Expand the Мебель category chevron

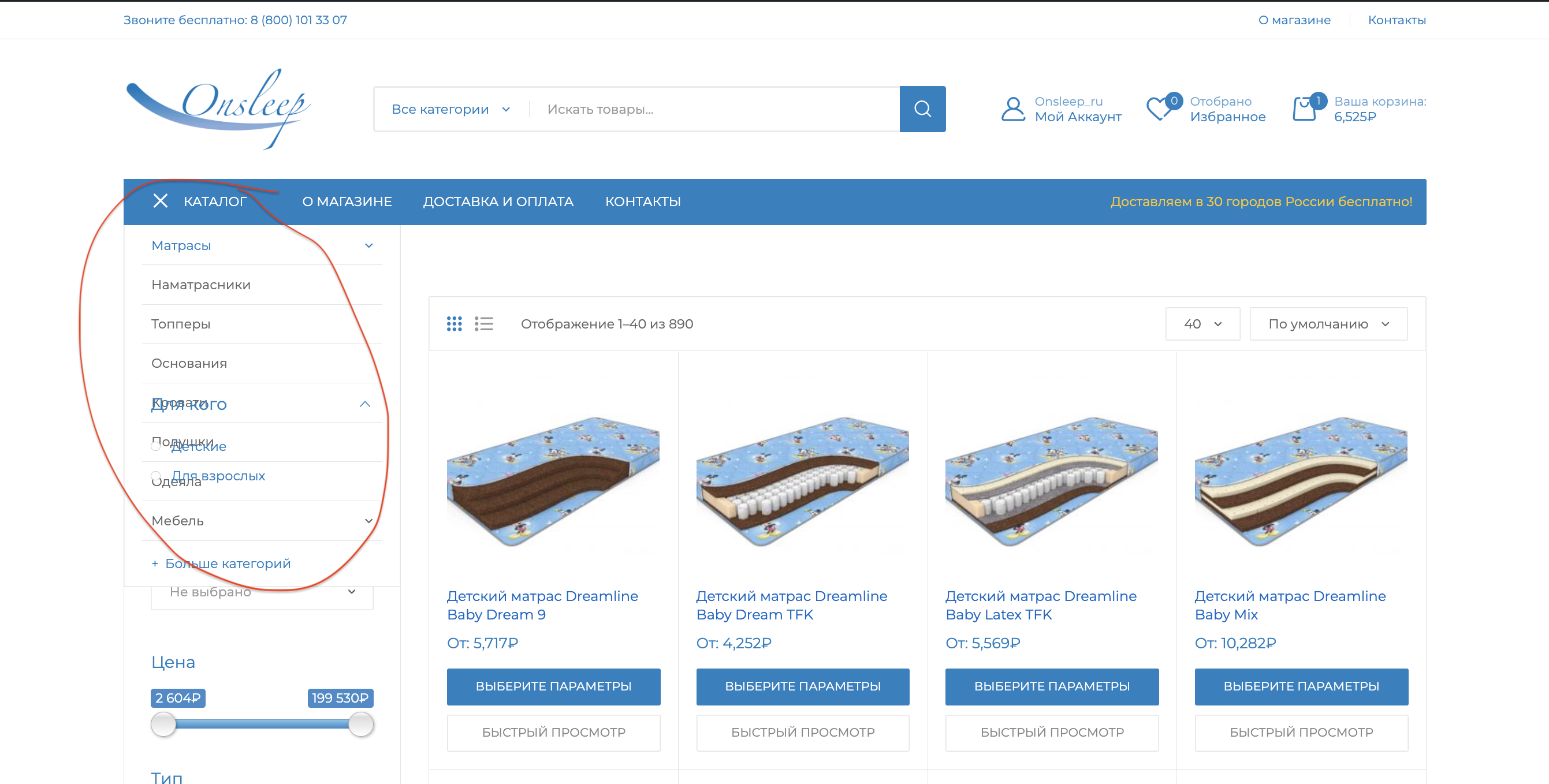[x=368, y=521]
